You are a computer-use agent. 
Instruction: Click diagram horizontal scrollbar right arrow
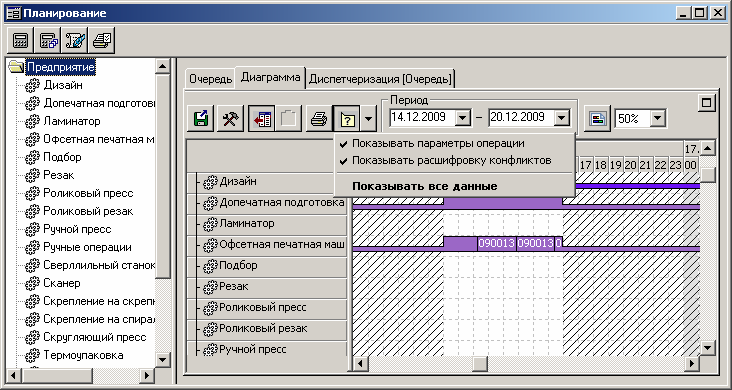(692, 363)
